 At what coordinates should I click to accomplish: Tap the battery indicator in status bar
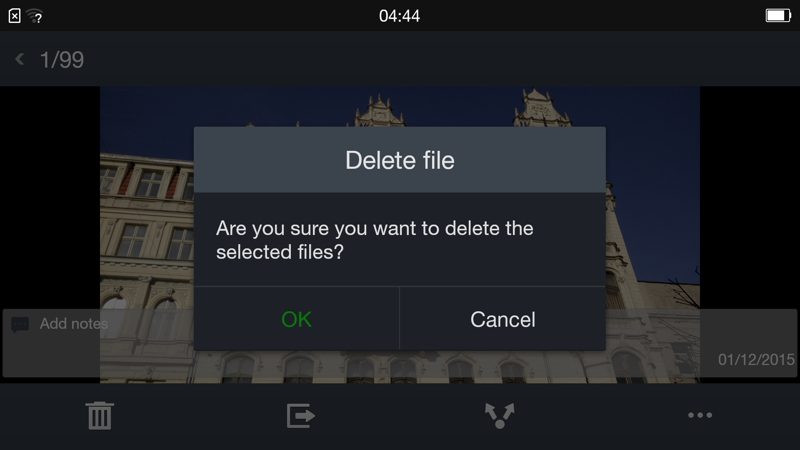(778, 16)
